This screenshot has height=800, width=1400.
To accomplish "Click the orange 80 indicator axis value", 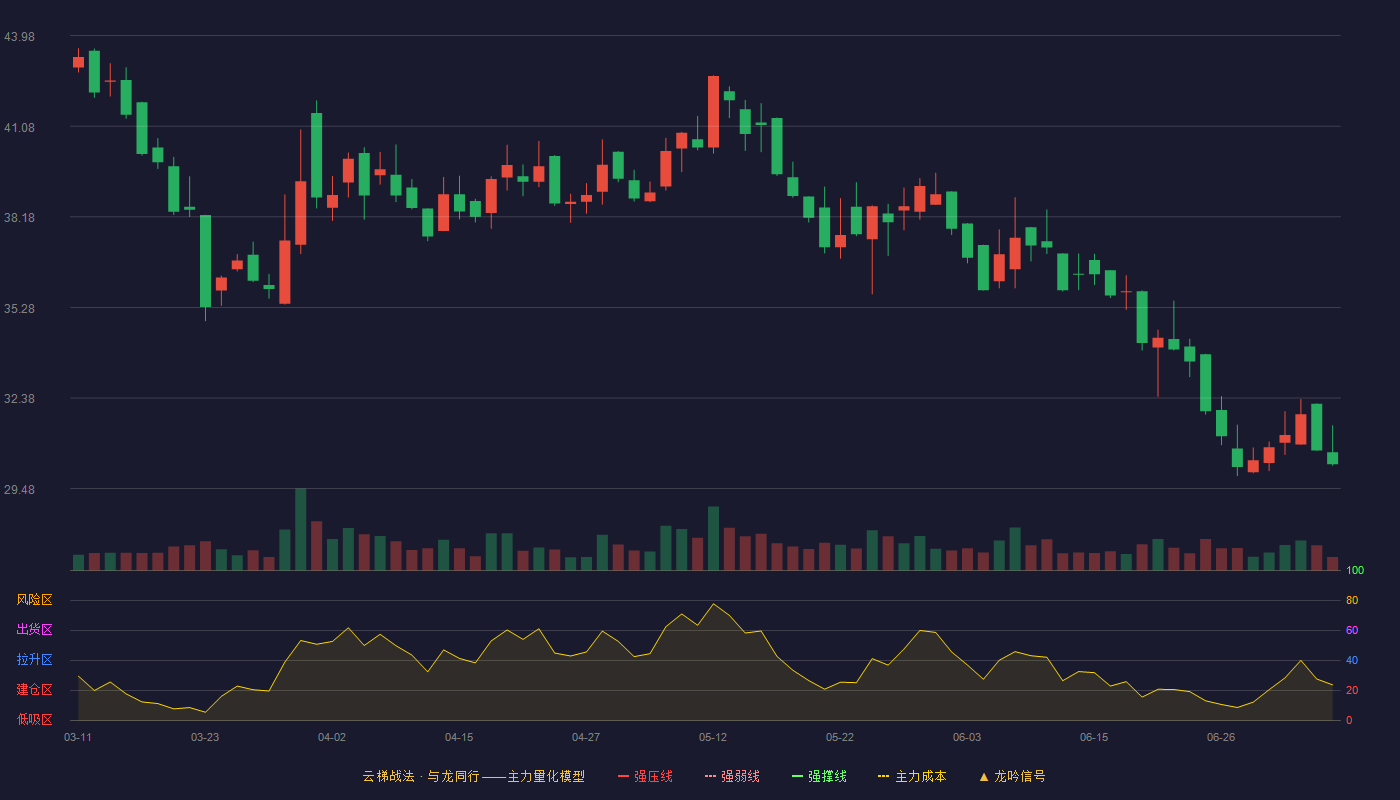I will coord(1352,600).
